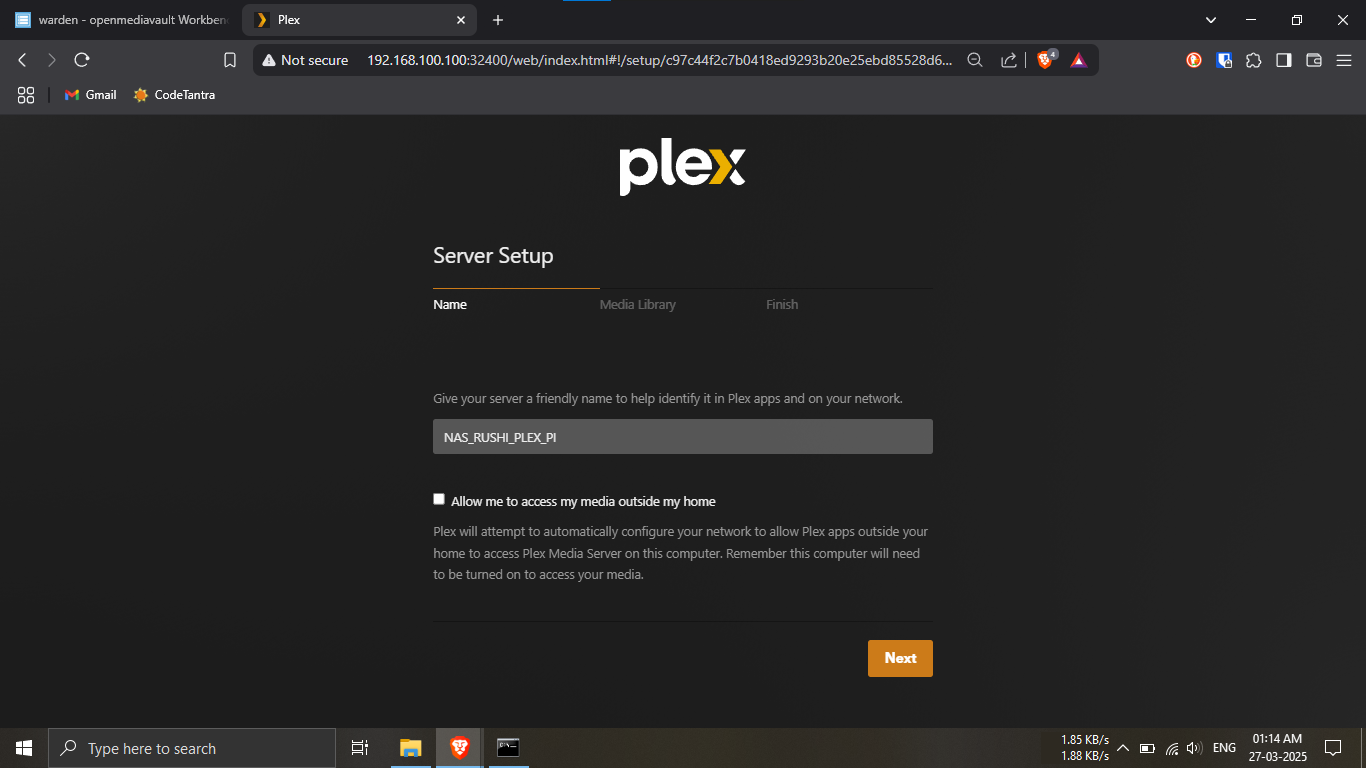This screenshot has height=768, width=1366.
Task: Click the bookmark icon beside address bar
Action: click(230, 60)
